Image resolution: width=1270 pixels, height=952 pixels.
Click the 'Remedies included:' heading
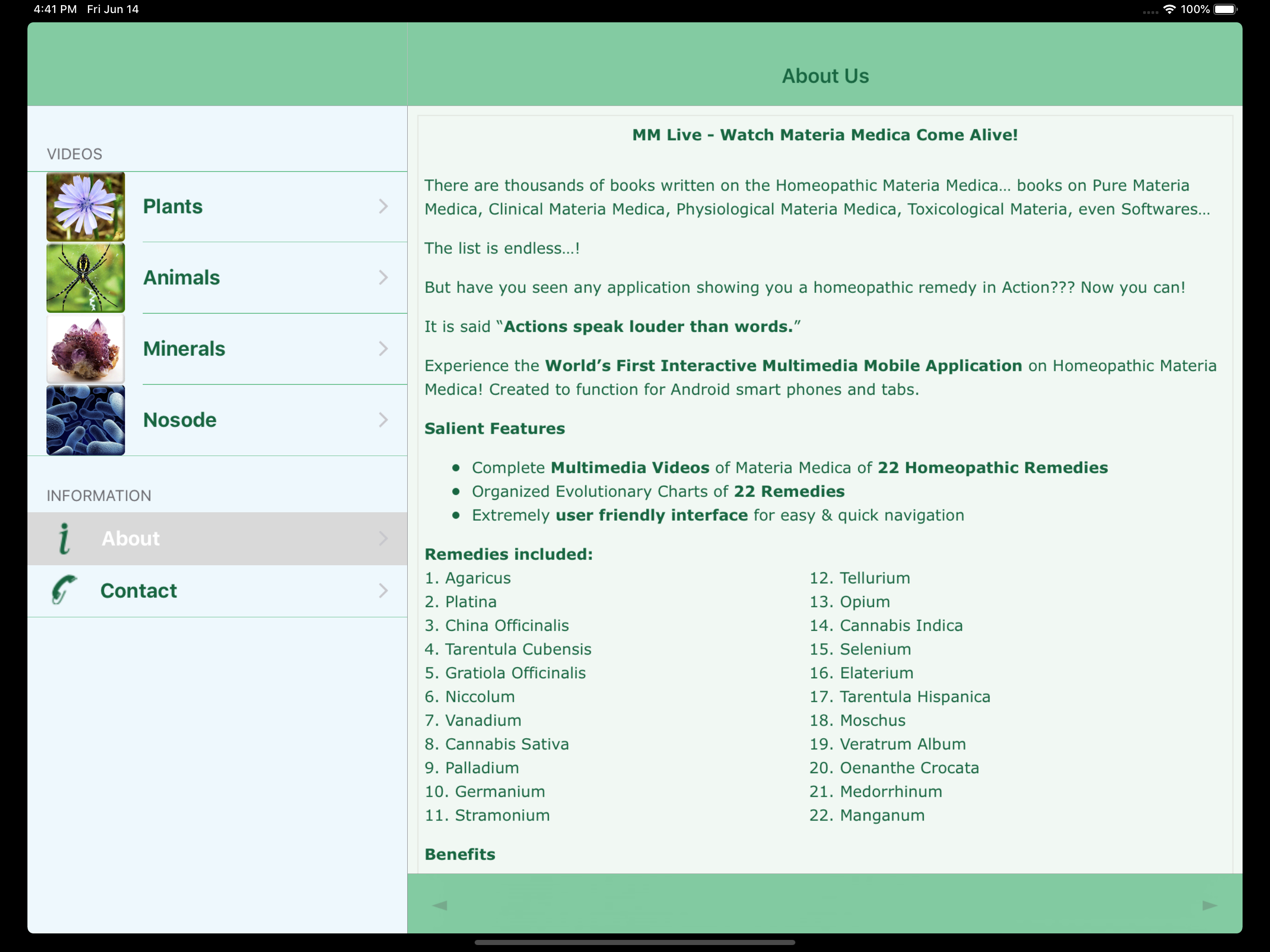point(509,555)
